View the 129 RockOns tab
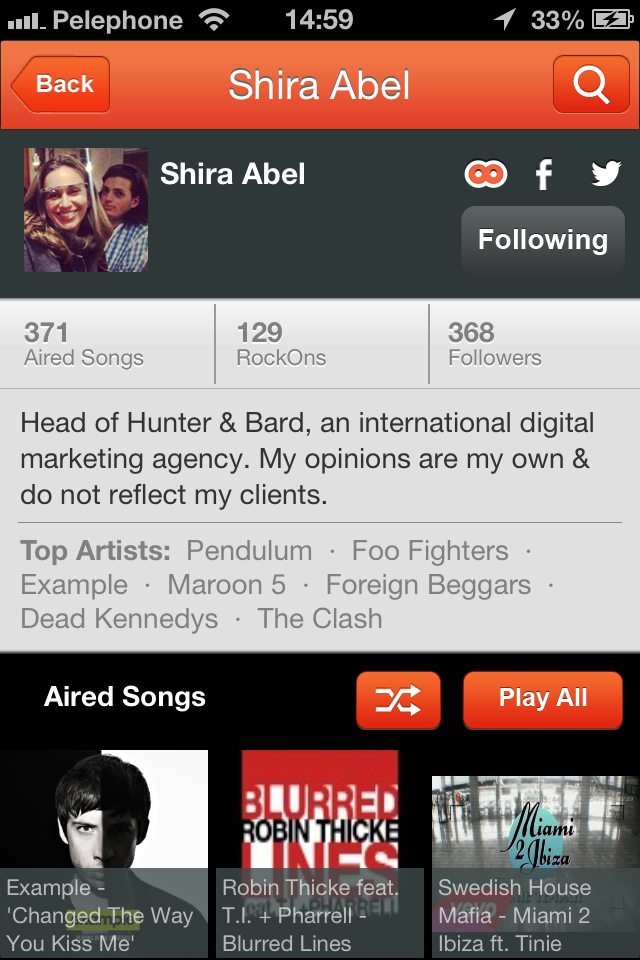 pyautogui.click(x=322, y=343)
